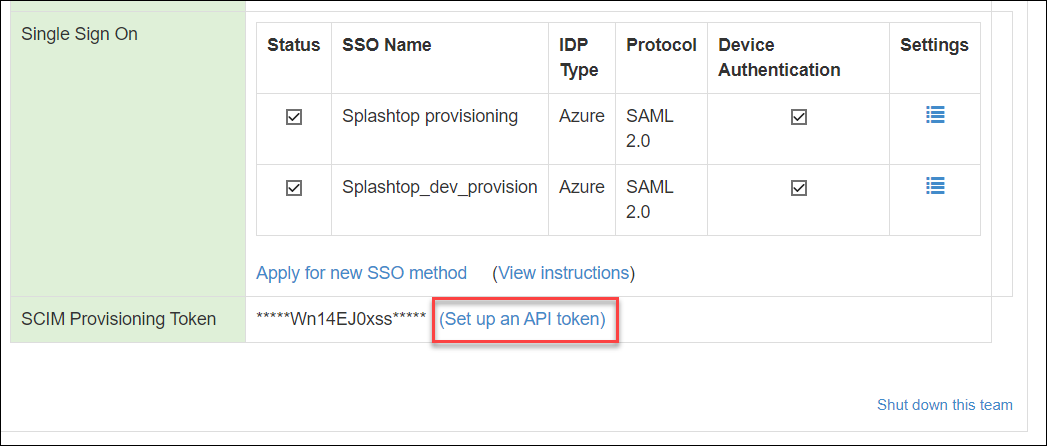Open settings list icon for Splashtop provisioning
The height and width of the screenshot is (446, 1047).
pos(935,116)
